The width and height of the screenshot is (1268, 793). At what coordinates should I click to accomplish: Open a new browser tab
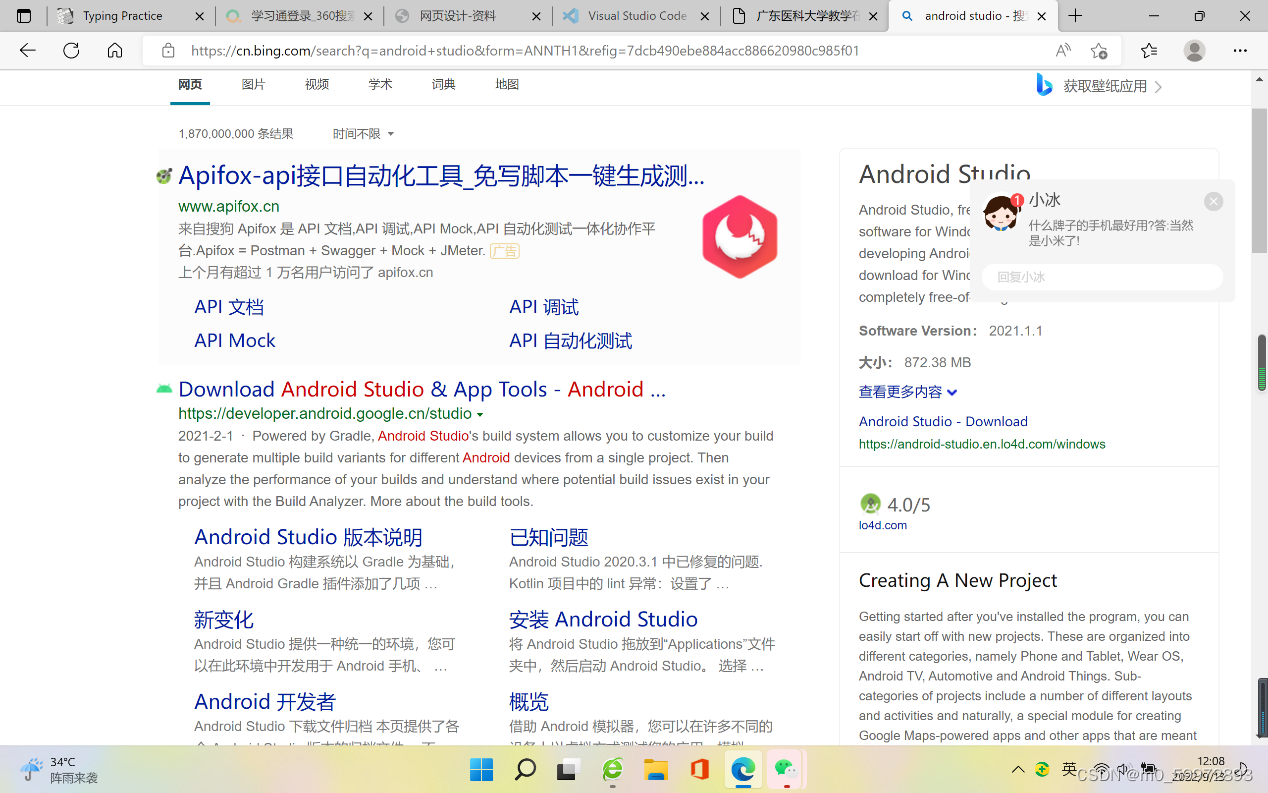[x=1075, y=16]
